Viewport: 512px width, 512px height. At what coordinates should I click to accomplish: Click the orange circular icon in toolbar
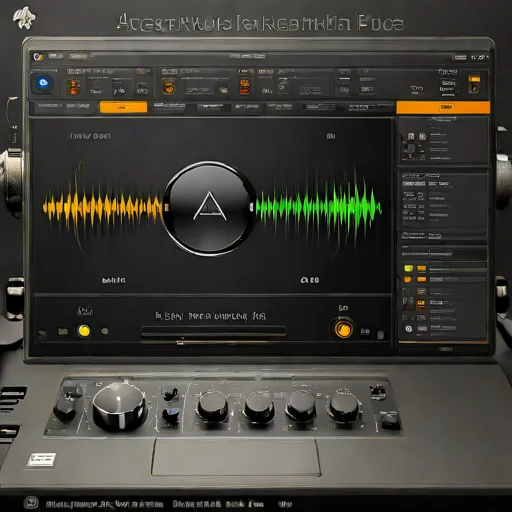tap(169, 87)
